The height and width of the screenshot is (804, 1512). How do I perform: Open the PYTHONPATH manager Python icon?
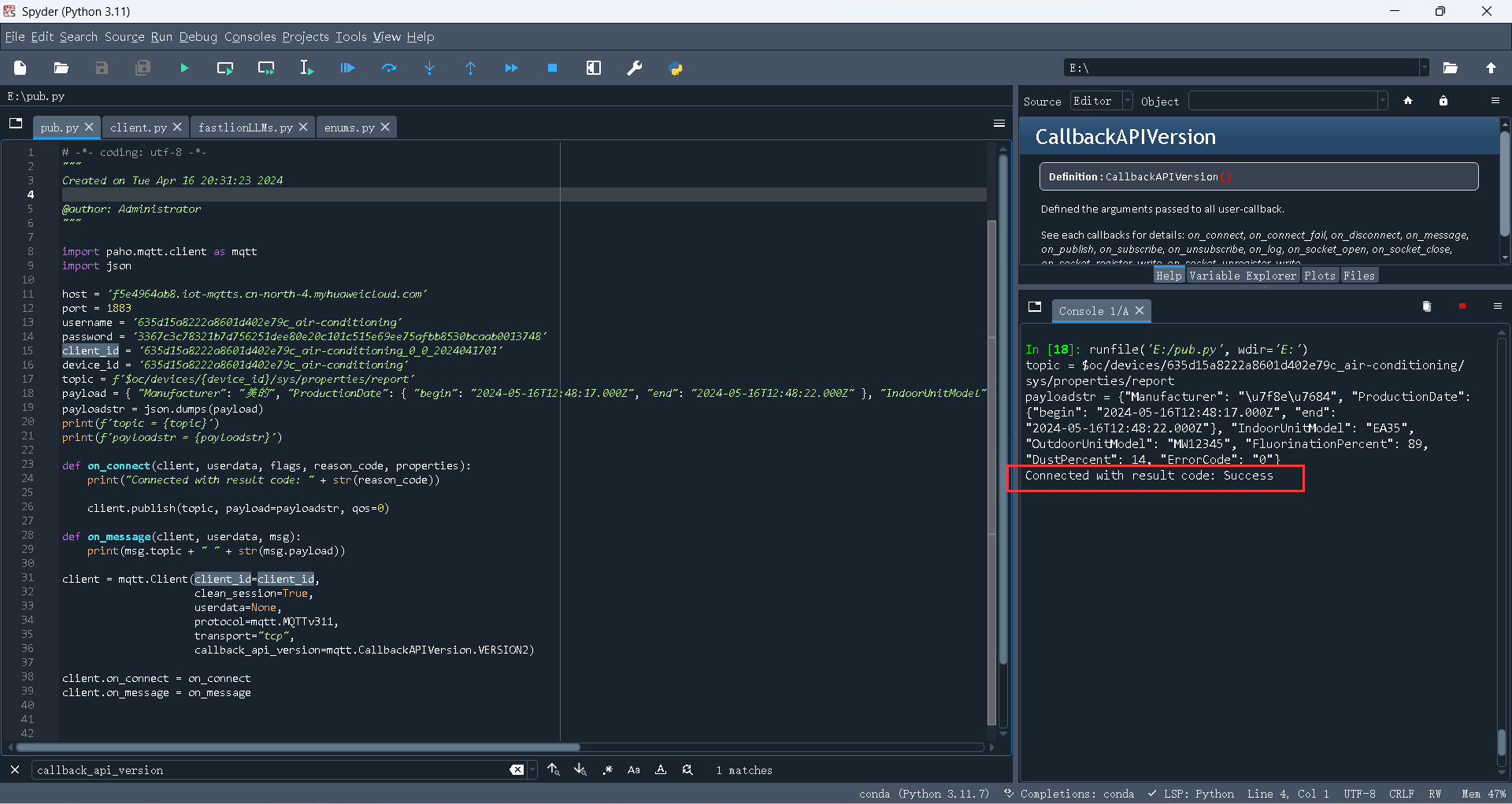click(676, 69)
